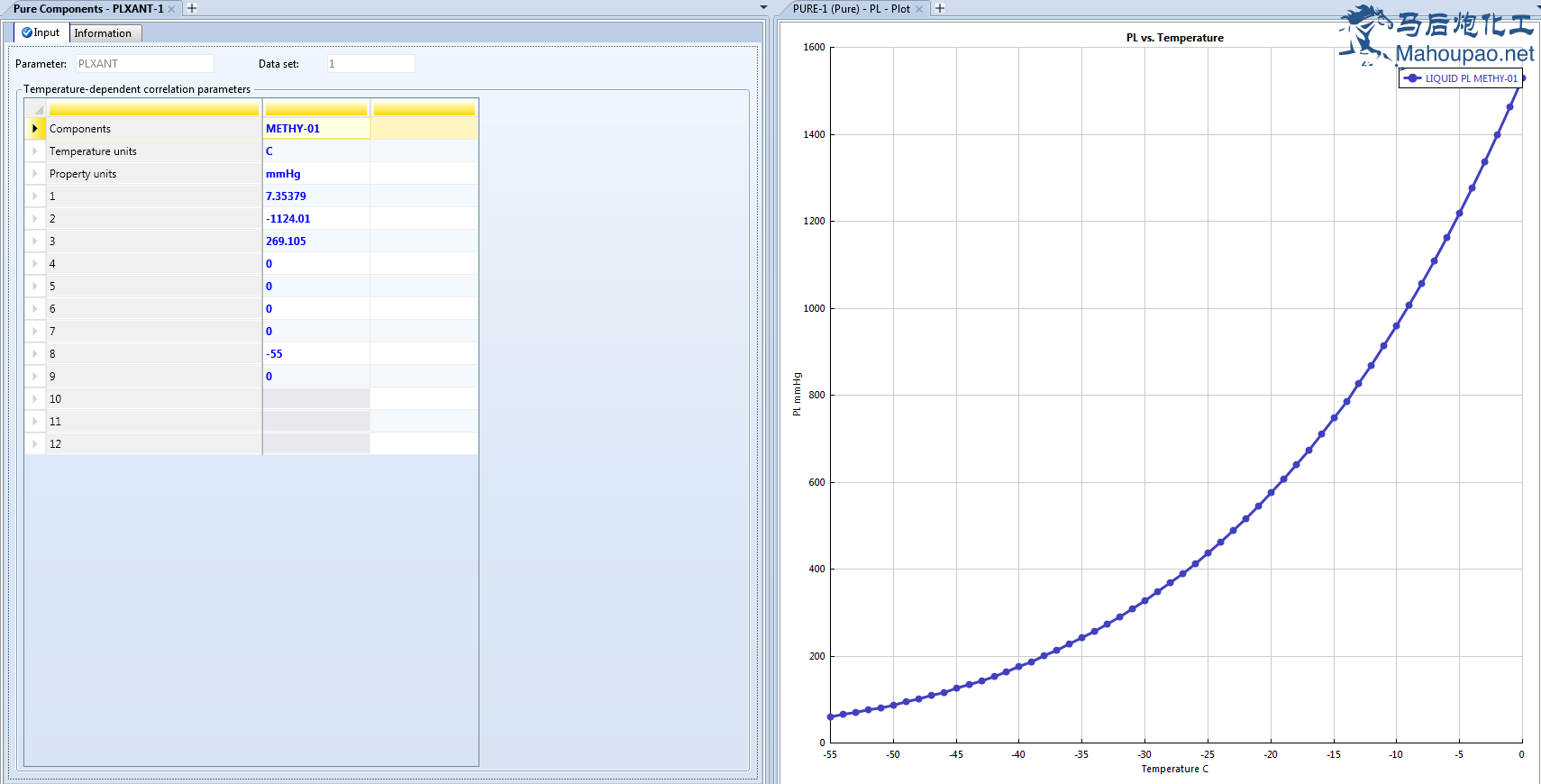Screen dimensions: 1541x784
Task: Select coefficient value 269.105
Action: 316,242
